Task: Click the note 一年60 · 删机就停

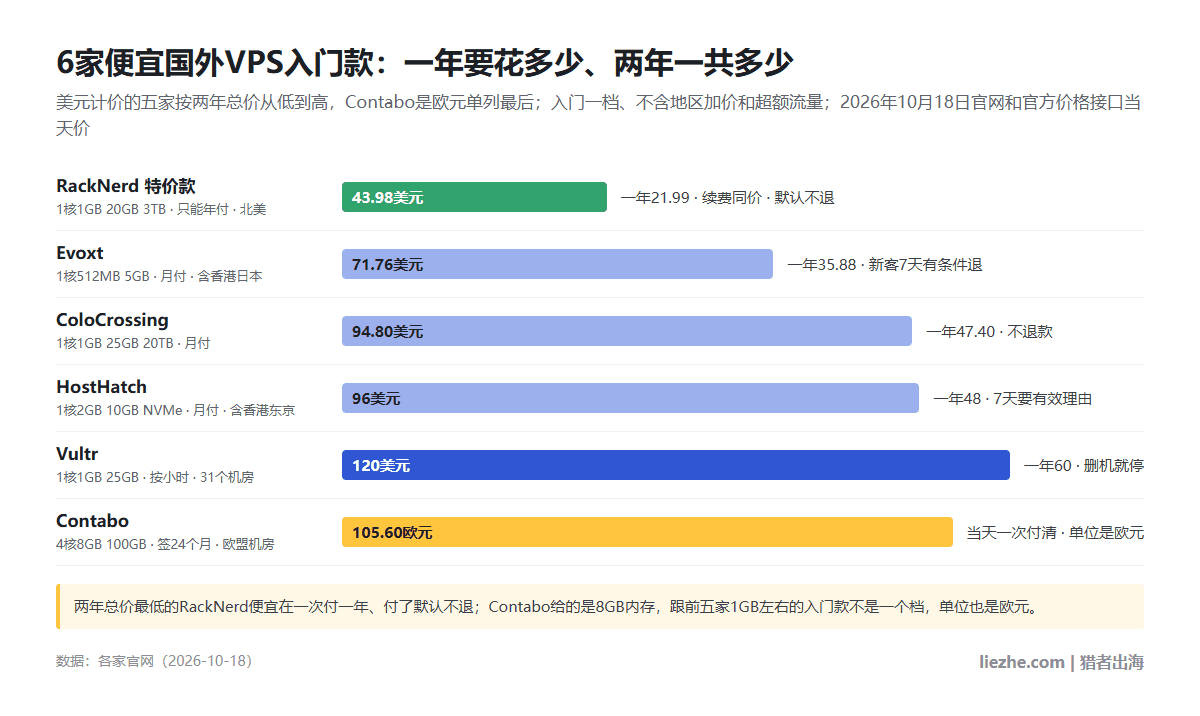Action: [x=1083, y=466]
